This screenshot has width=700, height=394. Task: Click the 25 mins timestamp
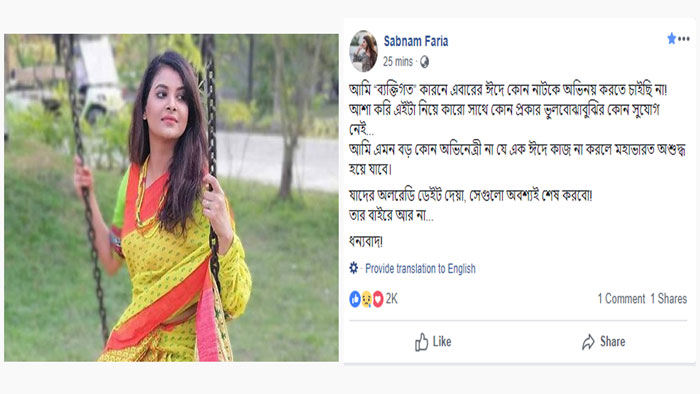coord(398,62)
